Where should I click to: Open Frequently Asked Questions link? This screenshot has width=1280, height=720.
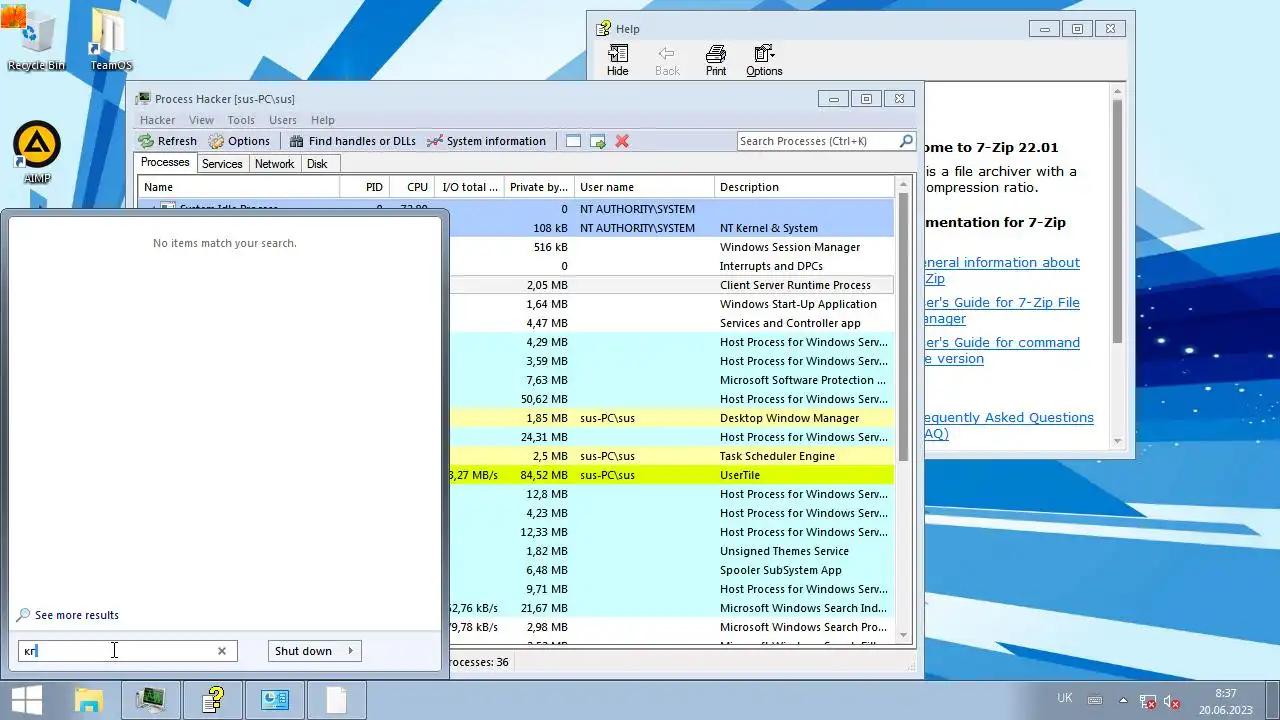(x=1009, y=426)
